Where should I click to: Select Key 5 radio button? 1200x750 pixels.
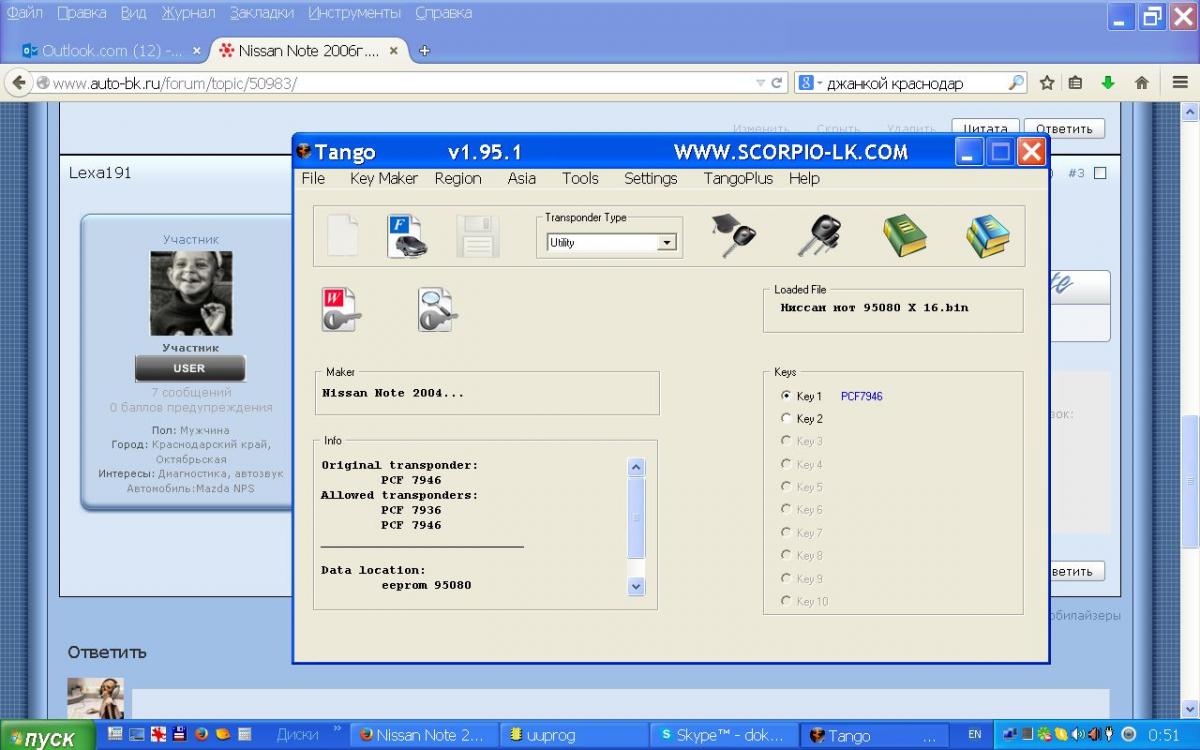click(786, 487)
